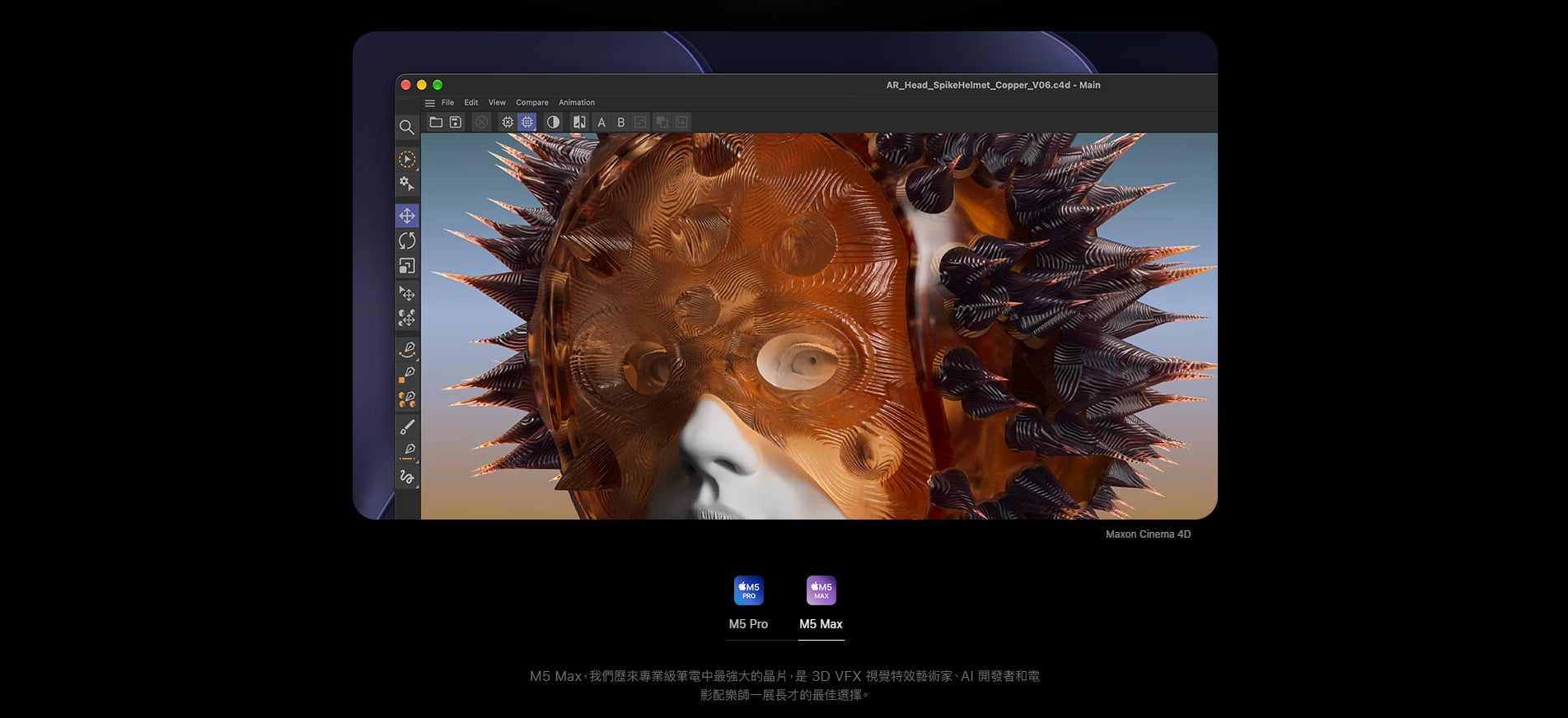The height and width of the screenshot is (718, 1568).
Task: Select the pen tool with orange square
Action: click(x=407, y=375)
